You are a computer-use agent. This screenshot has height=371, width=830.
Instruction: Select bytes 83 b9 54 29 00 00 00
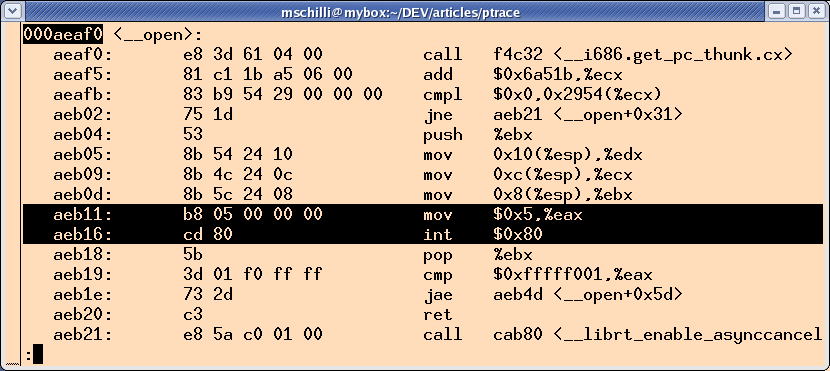[x=282, y=95]
